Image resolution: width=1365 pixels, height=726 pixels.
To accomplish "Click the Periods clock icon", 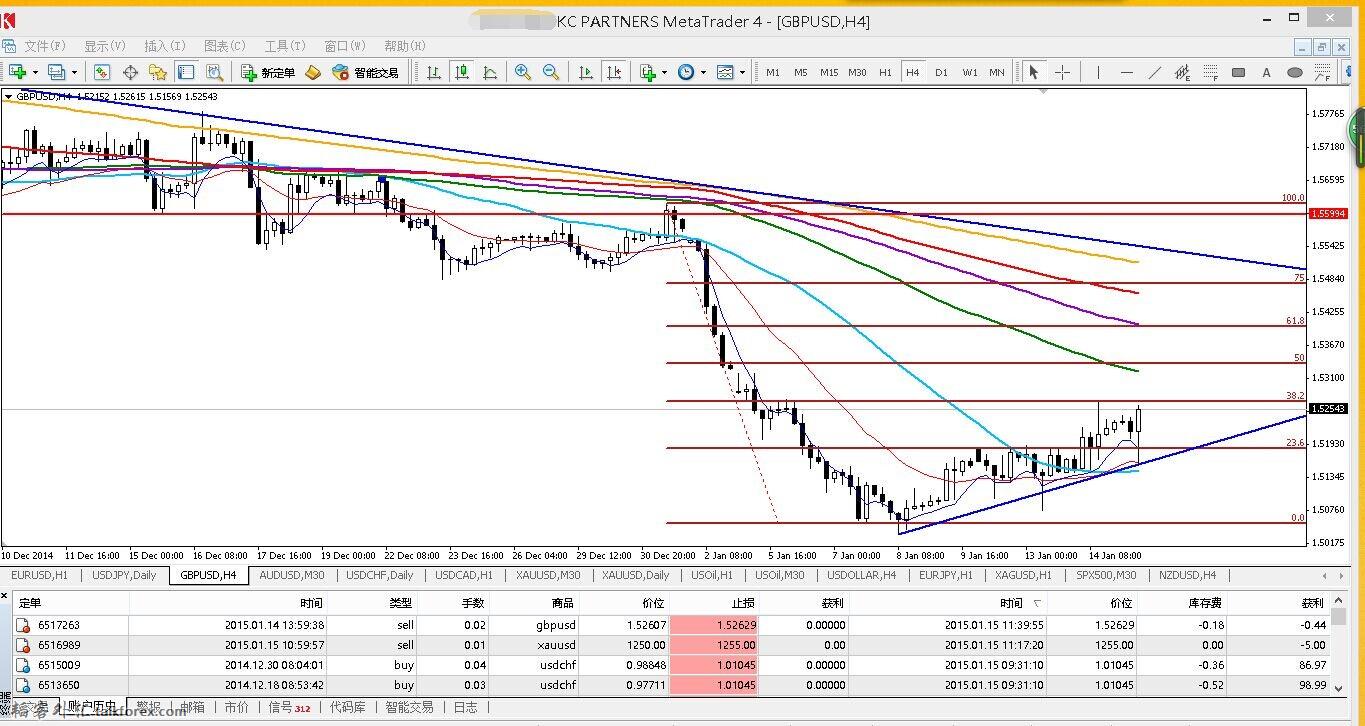I will click(685, 72).
